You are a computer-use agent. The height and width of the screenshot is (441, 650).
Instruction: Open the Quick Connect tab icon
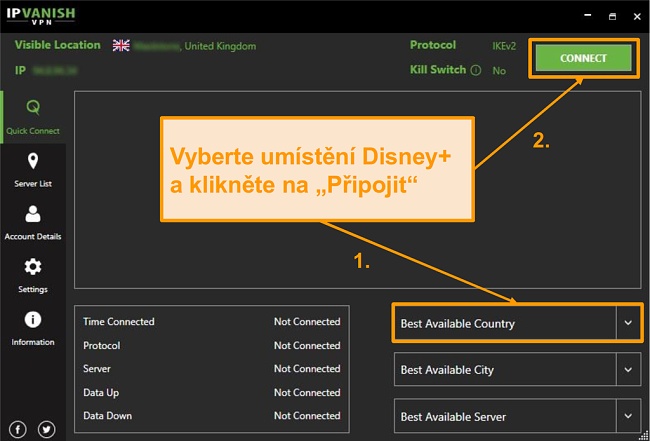(x=33, y=108)
